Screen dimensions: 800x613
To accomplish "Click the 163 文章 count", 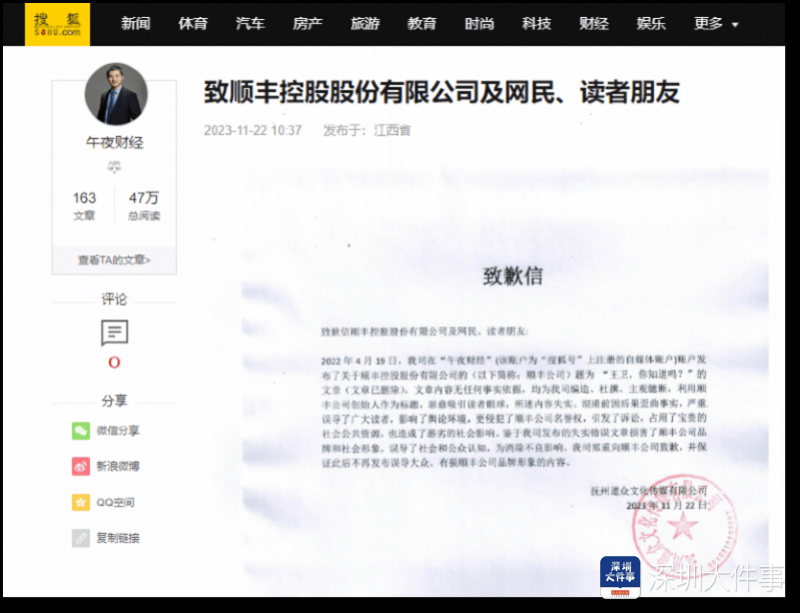I will tap(84, 205).
